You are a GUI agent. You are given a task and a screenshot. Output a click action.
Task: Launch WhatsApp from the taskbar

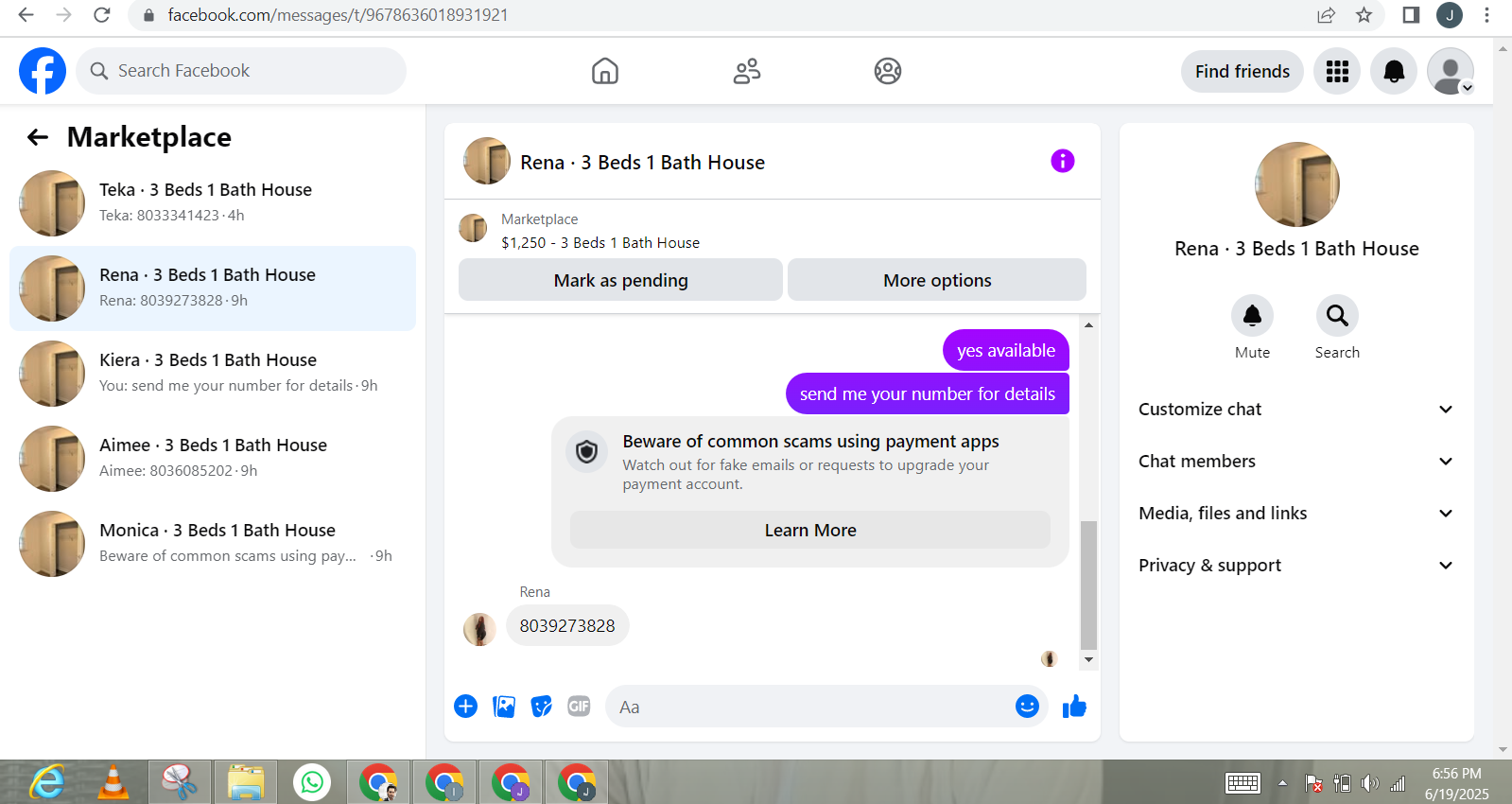click(312, 782)
